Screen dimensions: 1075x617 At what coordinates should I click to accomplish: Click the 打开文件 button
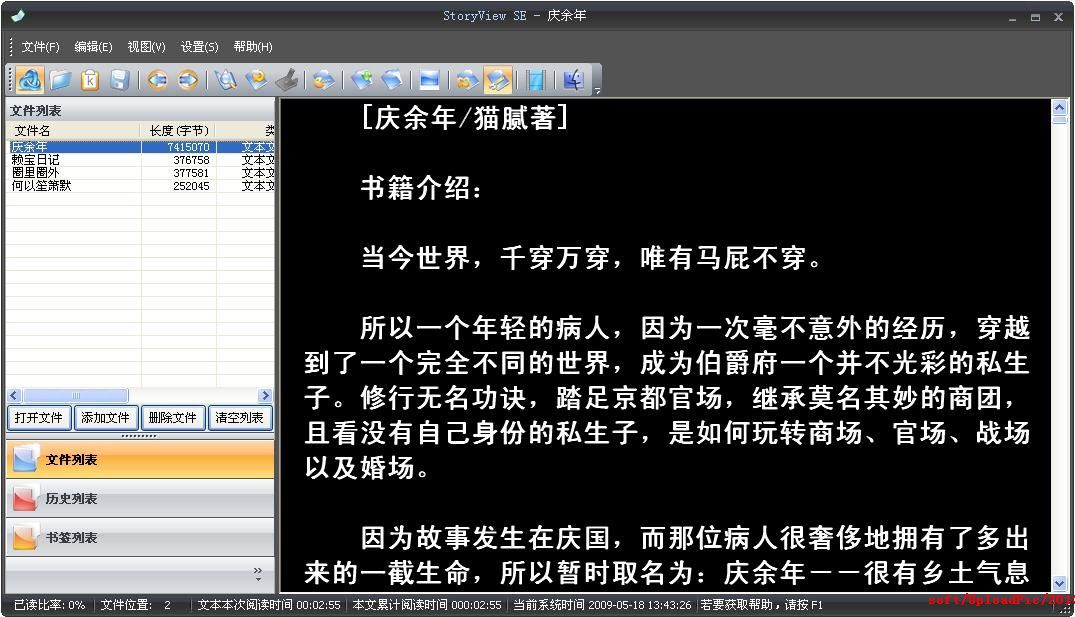tap(38, 418)
